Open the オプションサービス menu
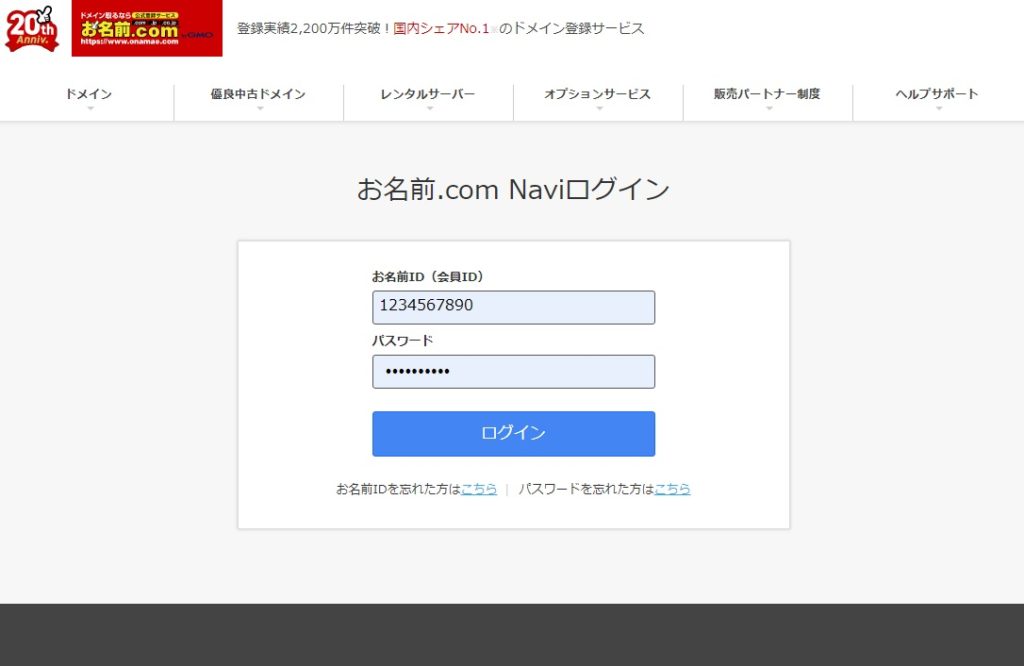Image resolution: width=1024 pixels, height=666 pixels. pos(598,94)
